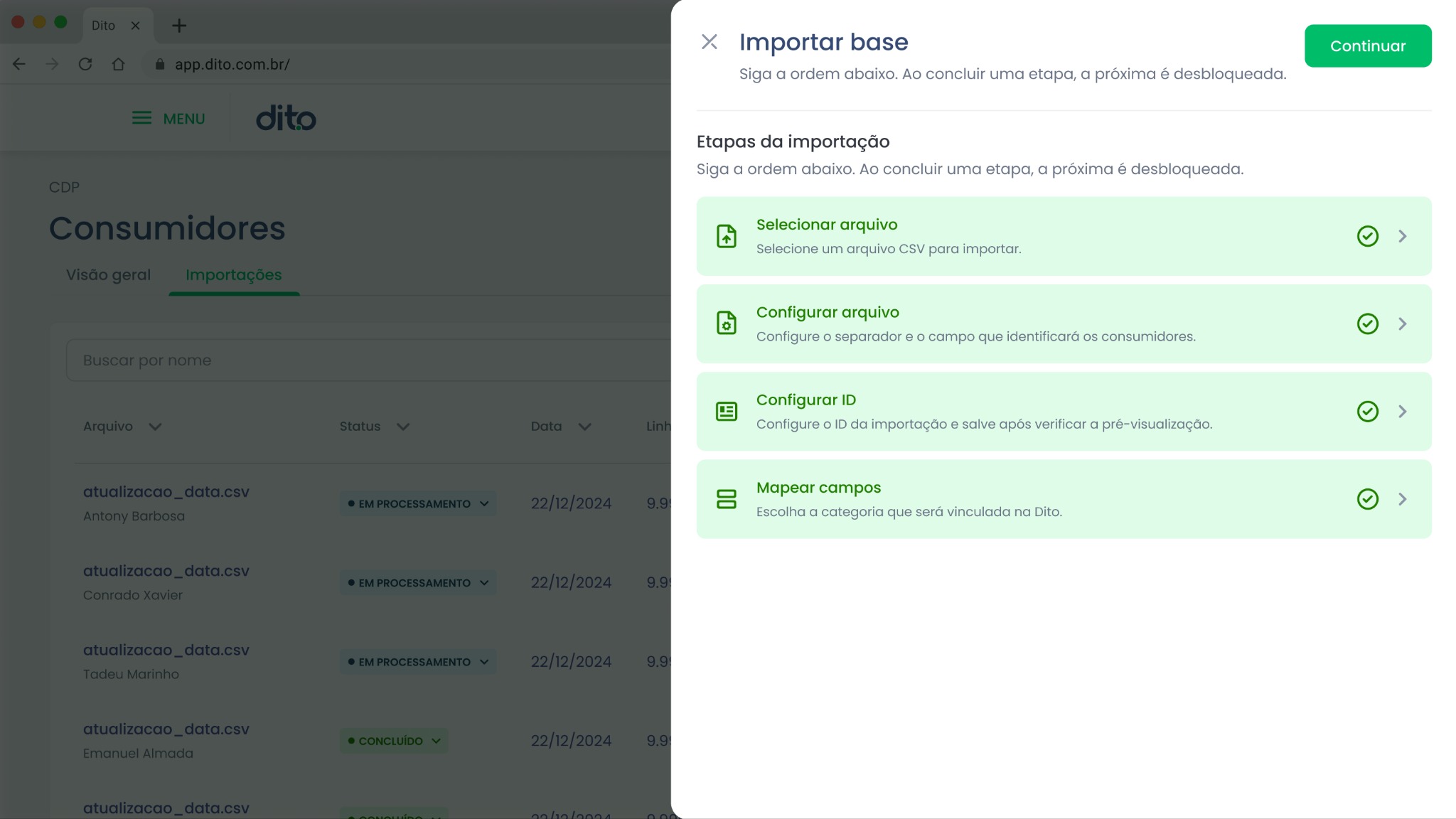The width and height of the screenshot is (1456, 819).
Task: Reload the page with refresh icon
Action: tap(85, 64)
